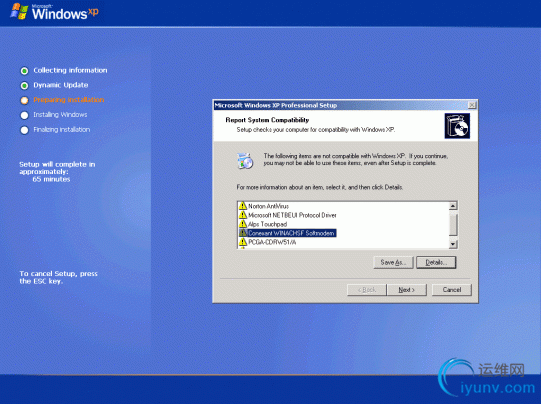Click Next to continue setup
Viewport: 541px width, 404px height.
(407, 290)
